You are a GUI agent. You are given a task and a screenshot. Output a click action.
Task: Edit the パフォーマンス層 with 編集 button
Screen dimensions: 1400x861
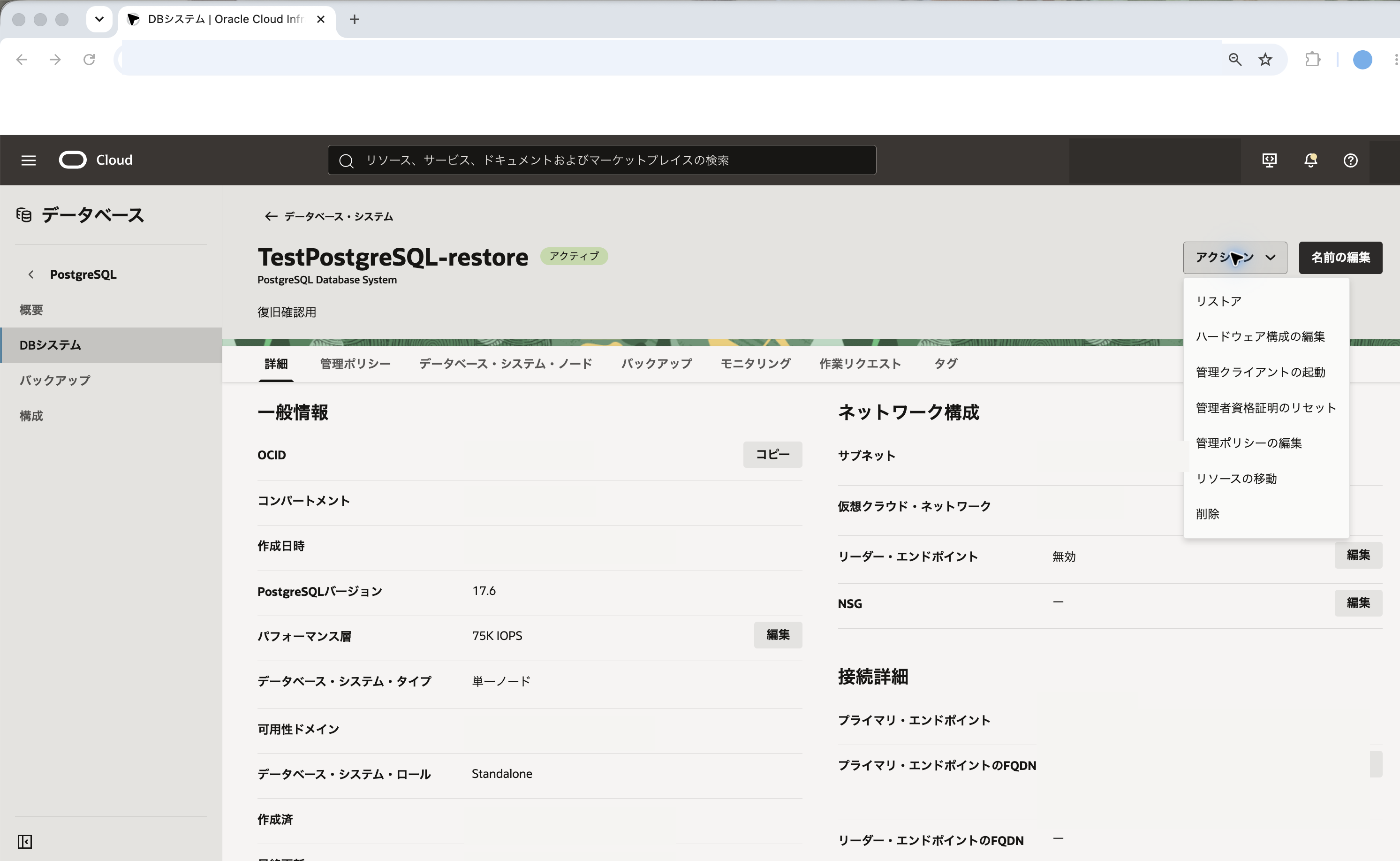click(778, 634)
